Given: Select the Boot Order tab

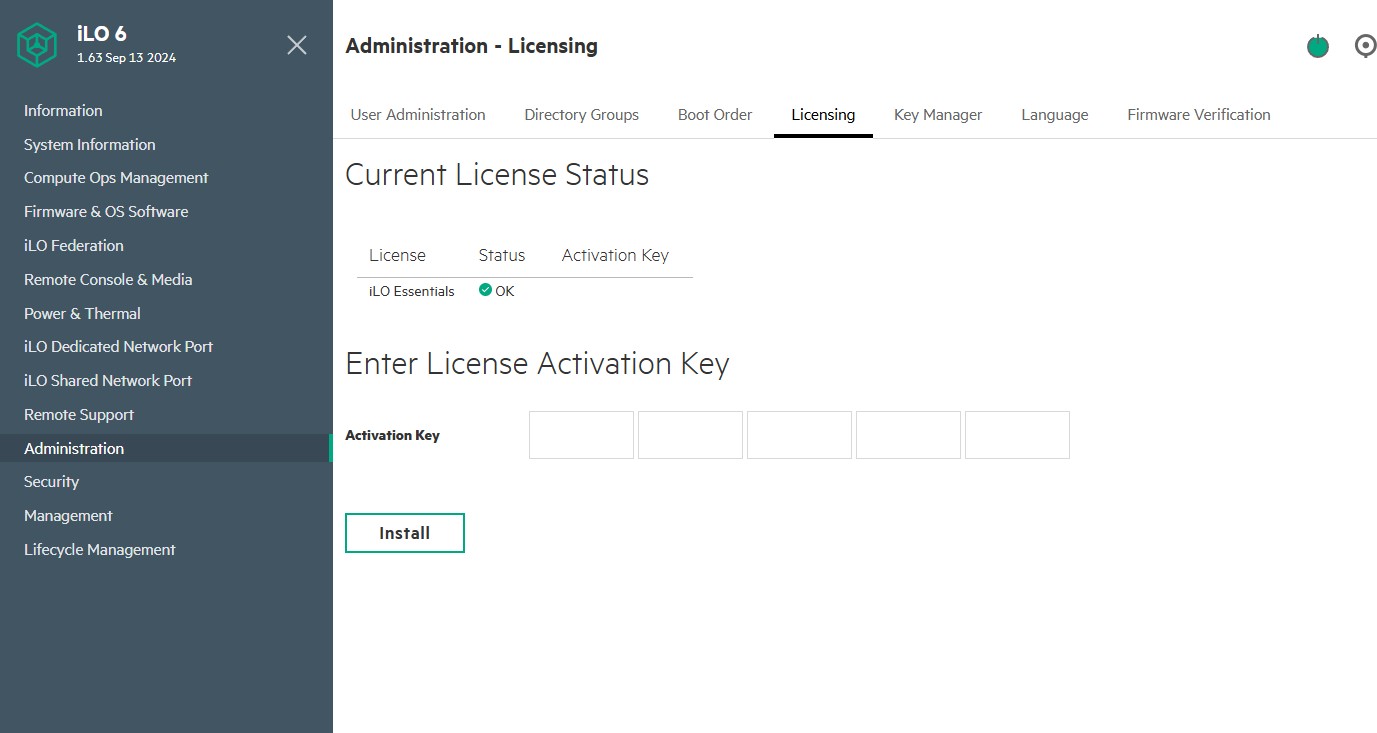Looking at the screenshot, I should 715,115.
